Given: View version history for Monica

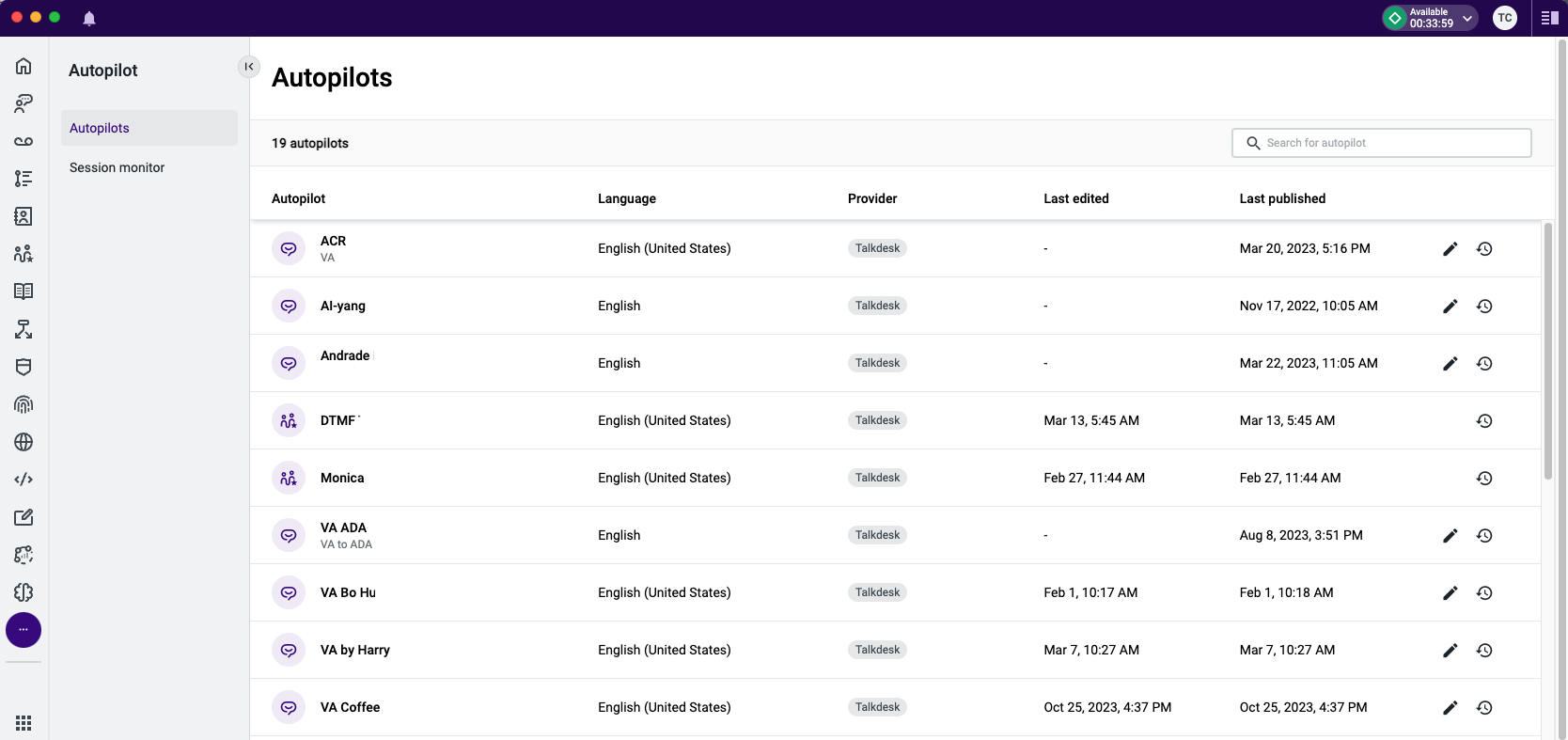Looking at the screenshot, I should pos(1484,479).
